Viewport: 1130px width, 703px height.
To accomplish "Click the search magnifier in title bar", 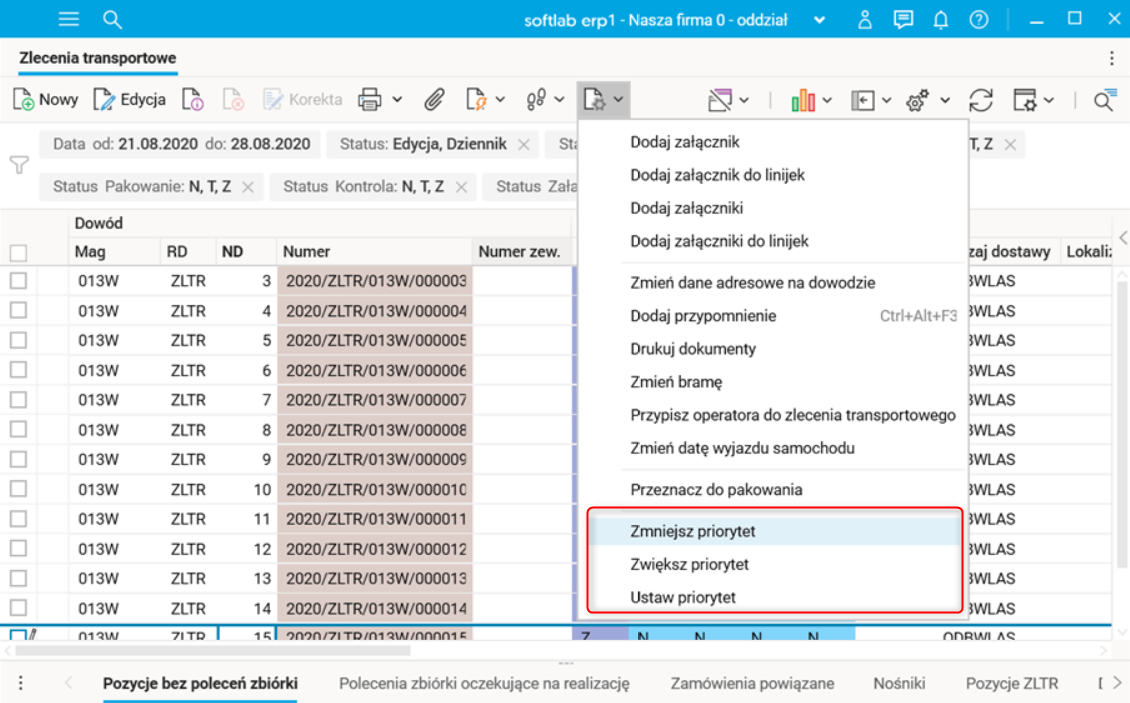I will [112, 19].
